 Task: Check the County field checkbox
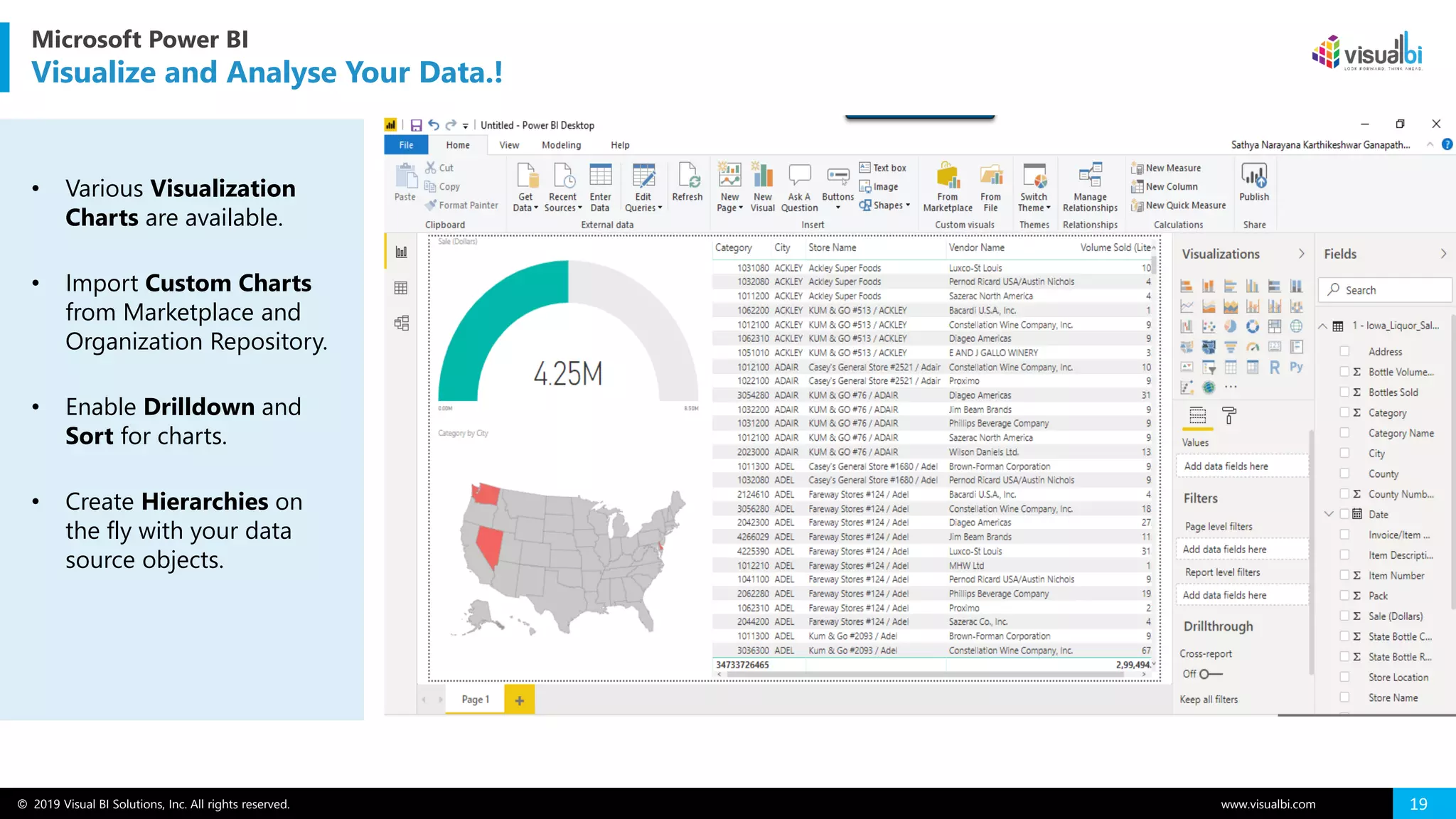1344,473
